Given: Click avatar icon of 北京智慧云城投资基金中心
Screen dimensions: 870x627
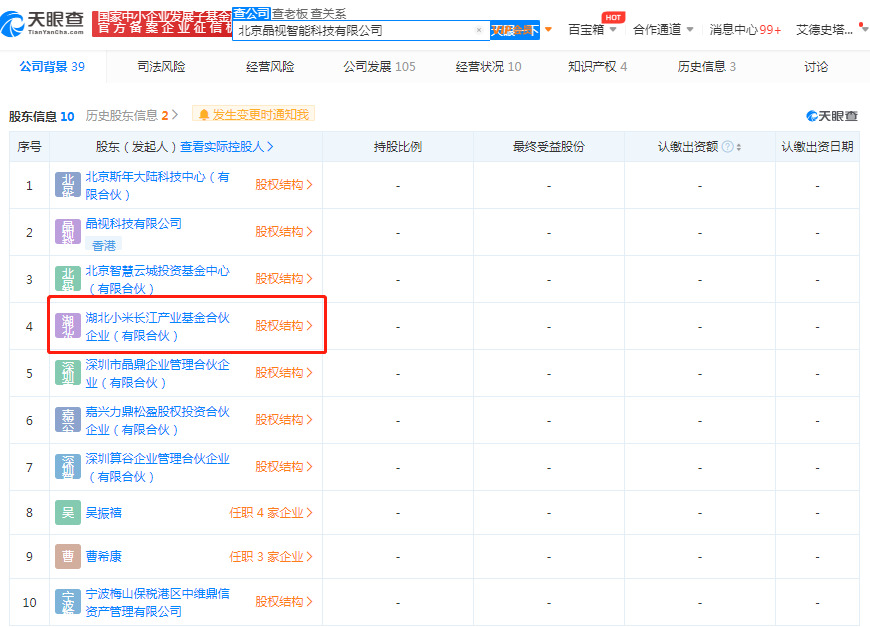Looking at the screenshot, I should [x=68, y=279].
